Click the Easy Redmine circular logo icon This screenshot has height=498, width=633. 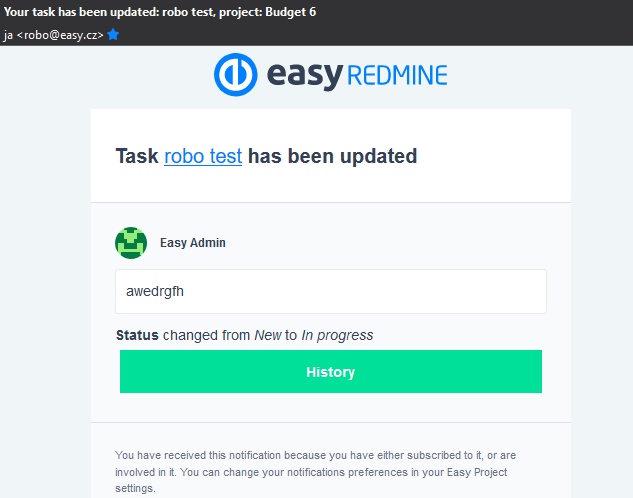click(x=235, y=75)
